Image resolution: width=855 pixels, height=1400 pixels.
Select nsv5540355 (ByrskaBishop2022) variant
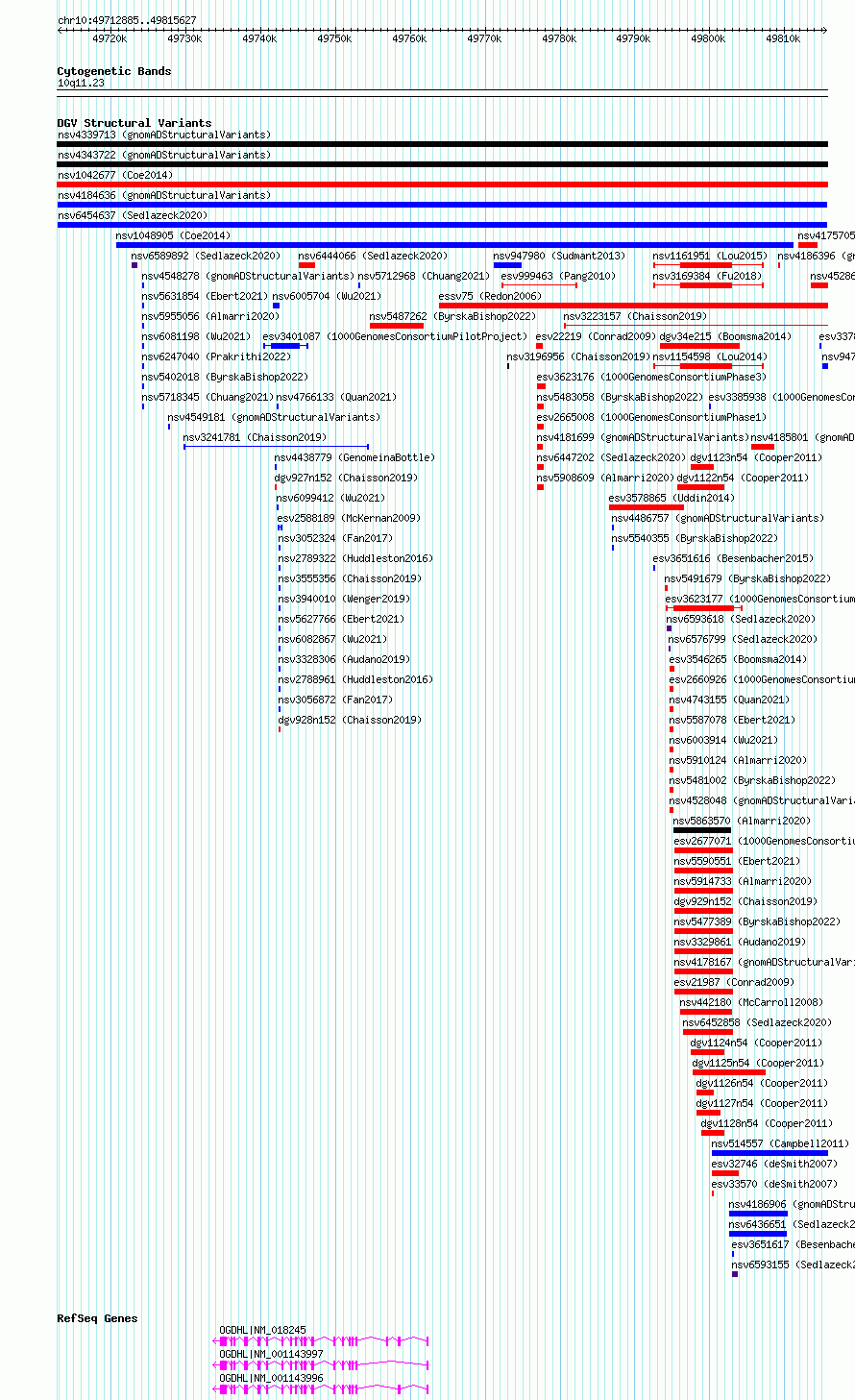coord(696,538)
